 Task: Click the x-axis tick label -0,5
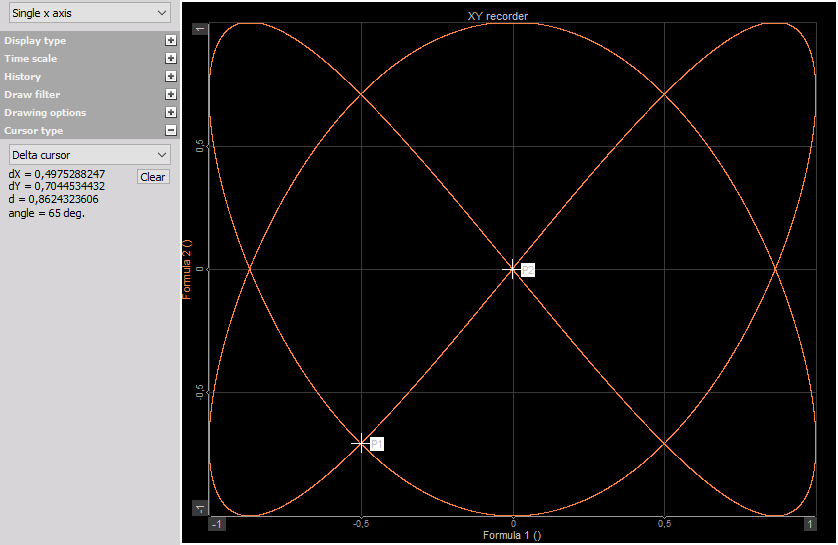(x=361, y=524)
